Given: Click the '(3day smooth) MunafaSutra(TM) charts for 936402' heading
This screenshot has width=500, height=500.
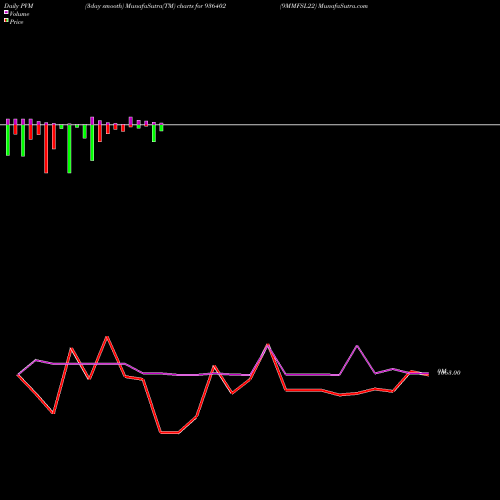Looking at the screenshot, I should [155, 6].
